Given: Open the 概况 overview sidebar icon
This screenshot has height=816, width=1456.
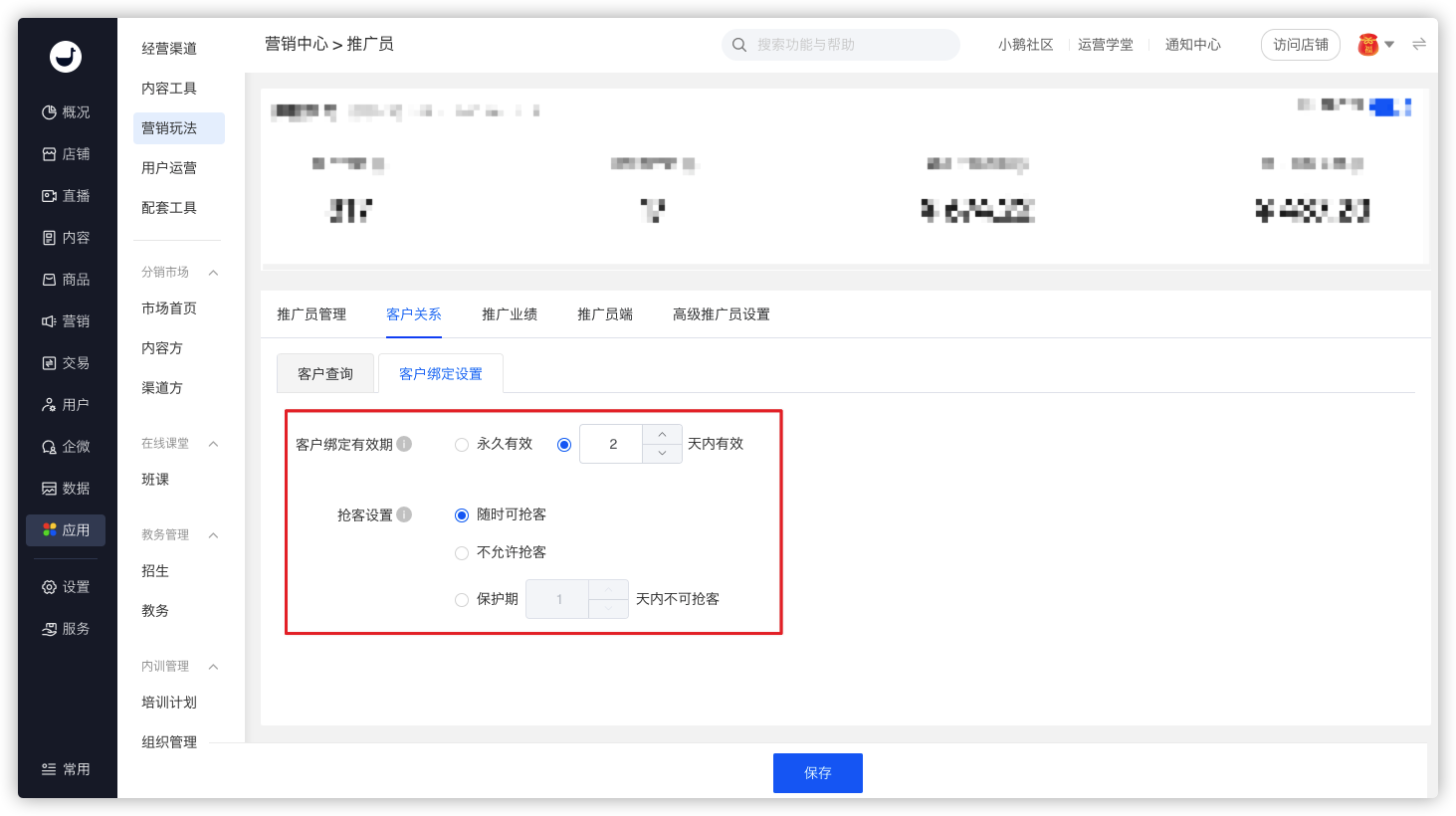Looking at the screenshot, I should (x=49, y=112).
